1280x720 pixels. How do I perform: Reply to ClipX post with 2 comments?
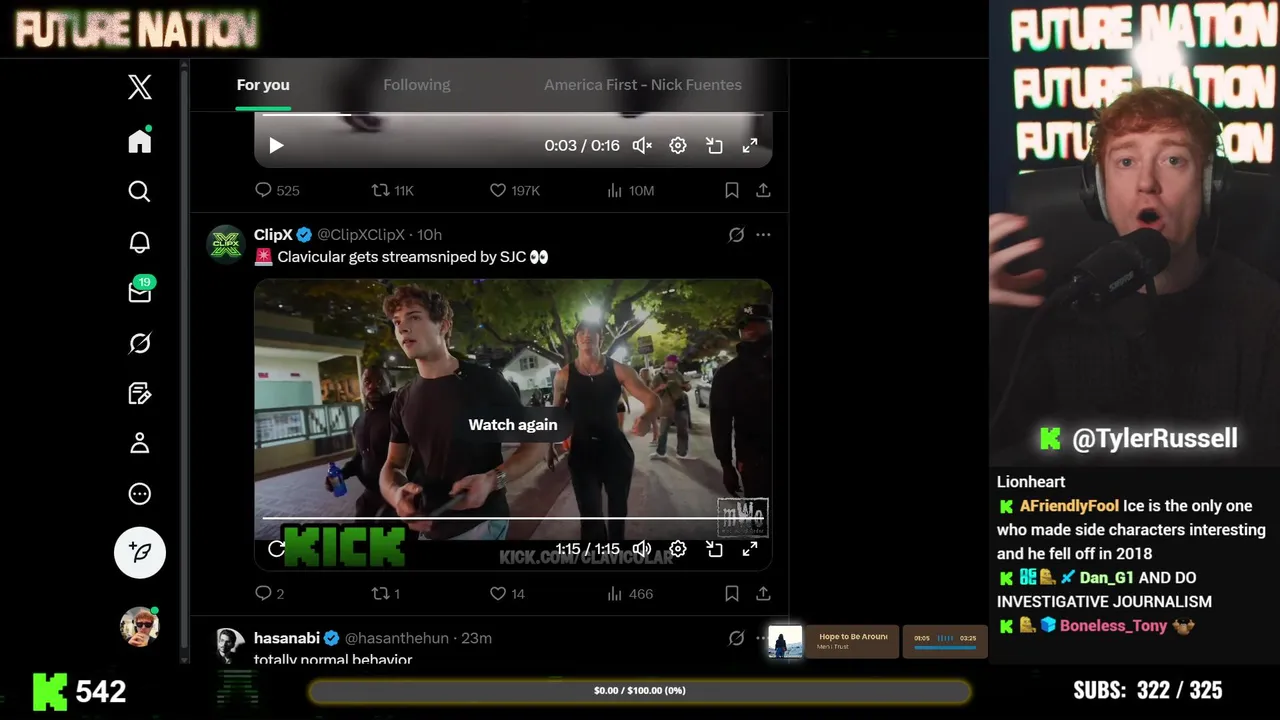point(270,594)
